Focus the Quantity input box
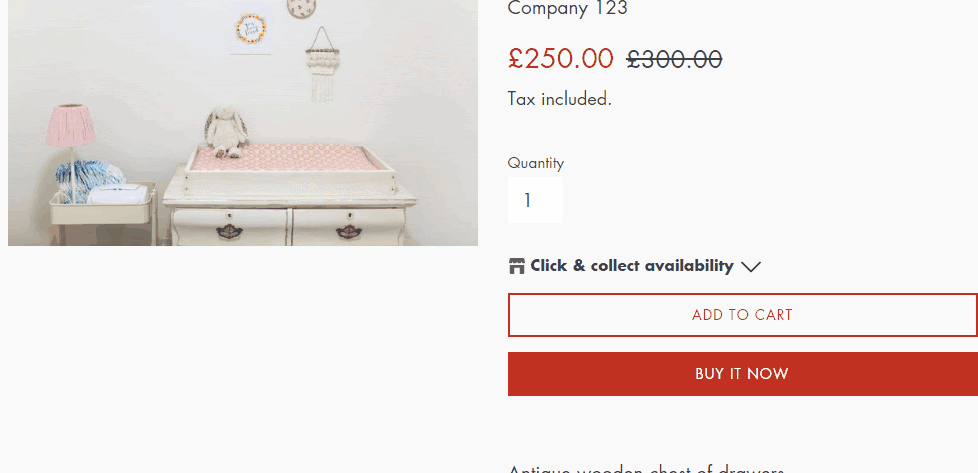Screen dimensions: 978x473 tap(535, 201)
